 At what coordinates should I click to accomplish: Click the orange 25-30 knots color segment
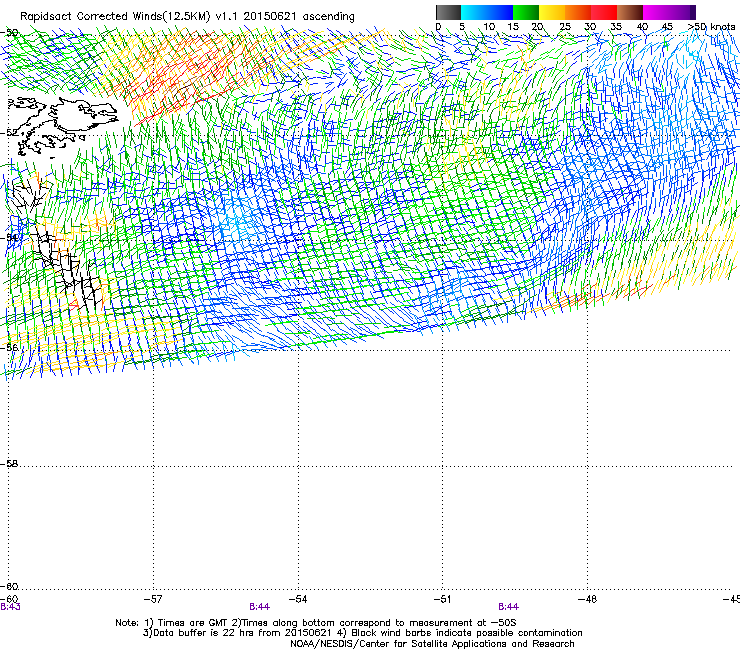[578, 12]
